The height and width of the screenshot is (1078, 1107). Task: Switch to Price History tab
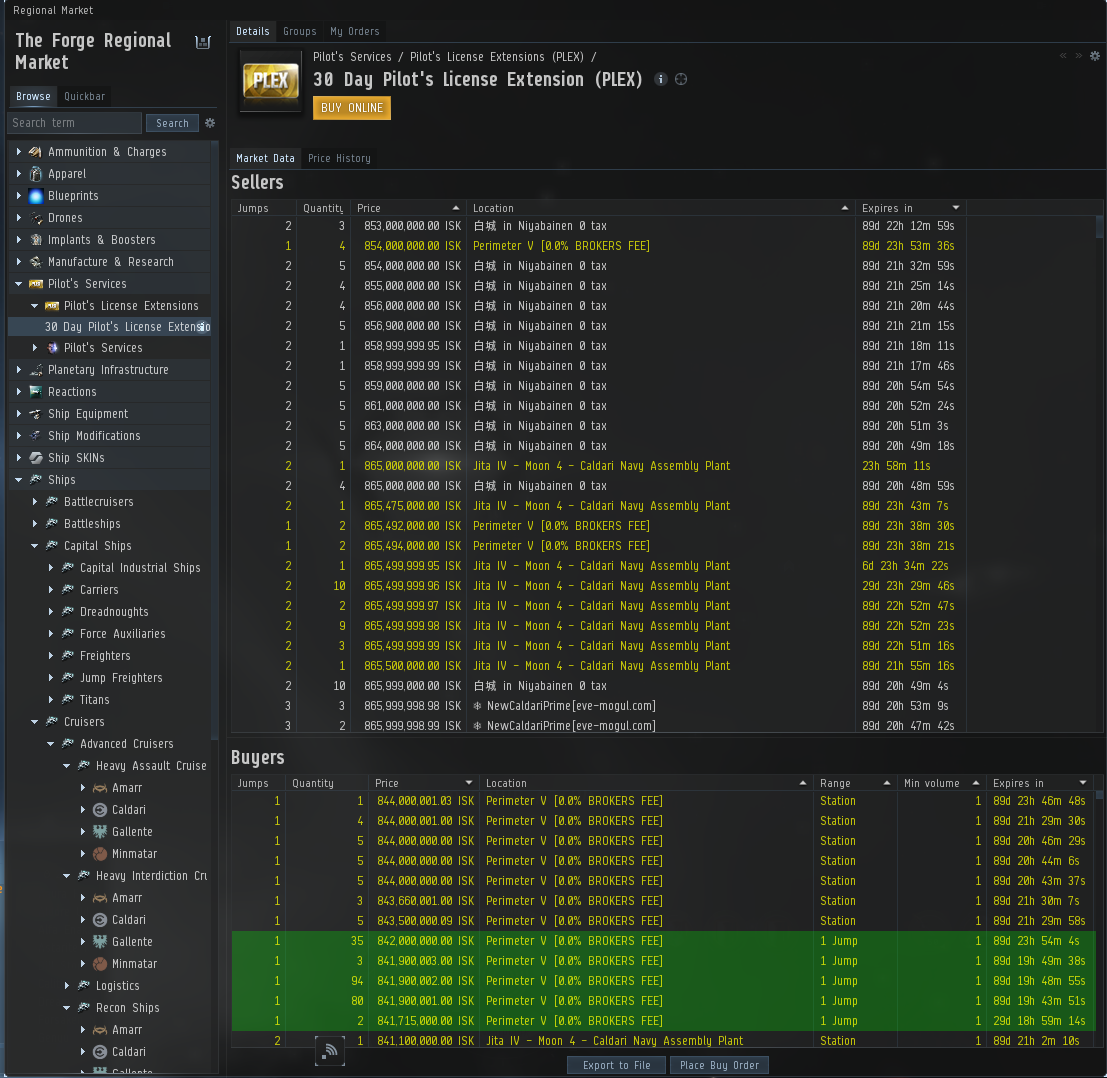click(339, 158)
